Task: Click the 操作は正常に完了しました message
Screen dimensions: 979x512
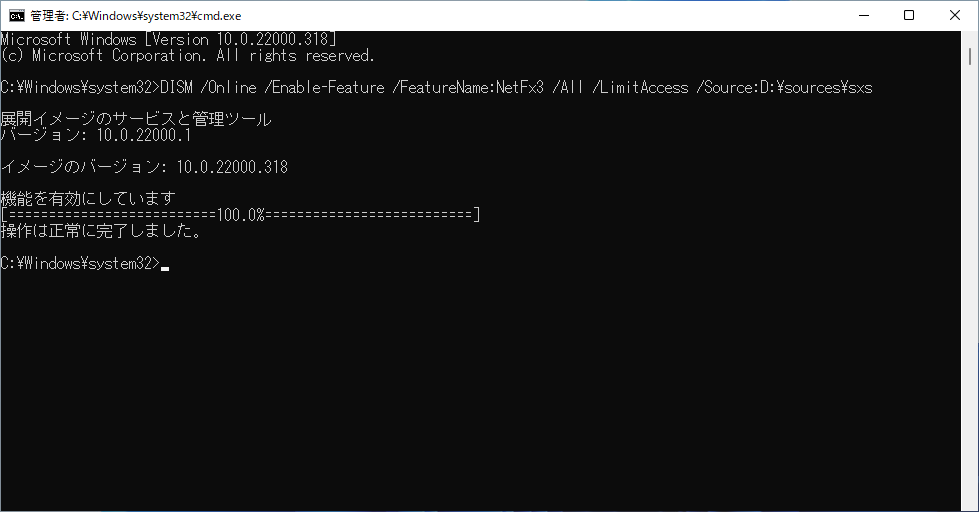Action: (x=100, y=231)
